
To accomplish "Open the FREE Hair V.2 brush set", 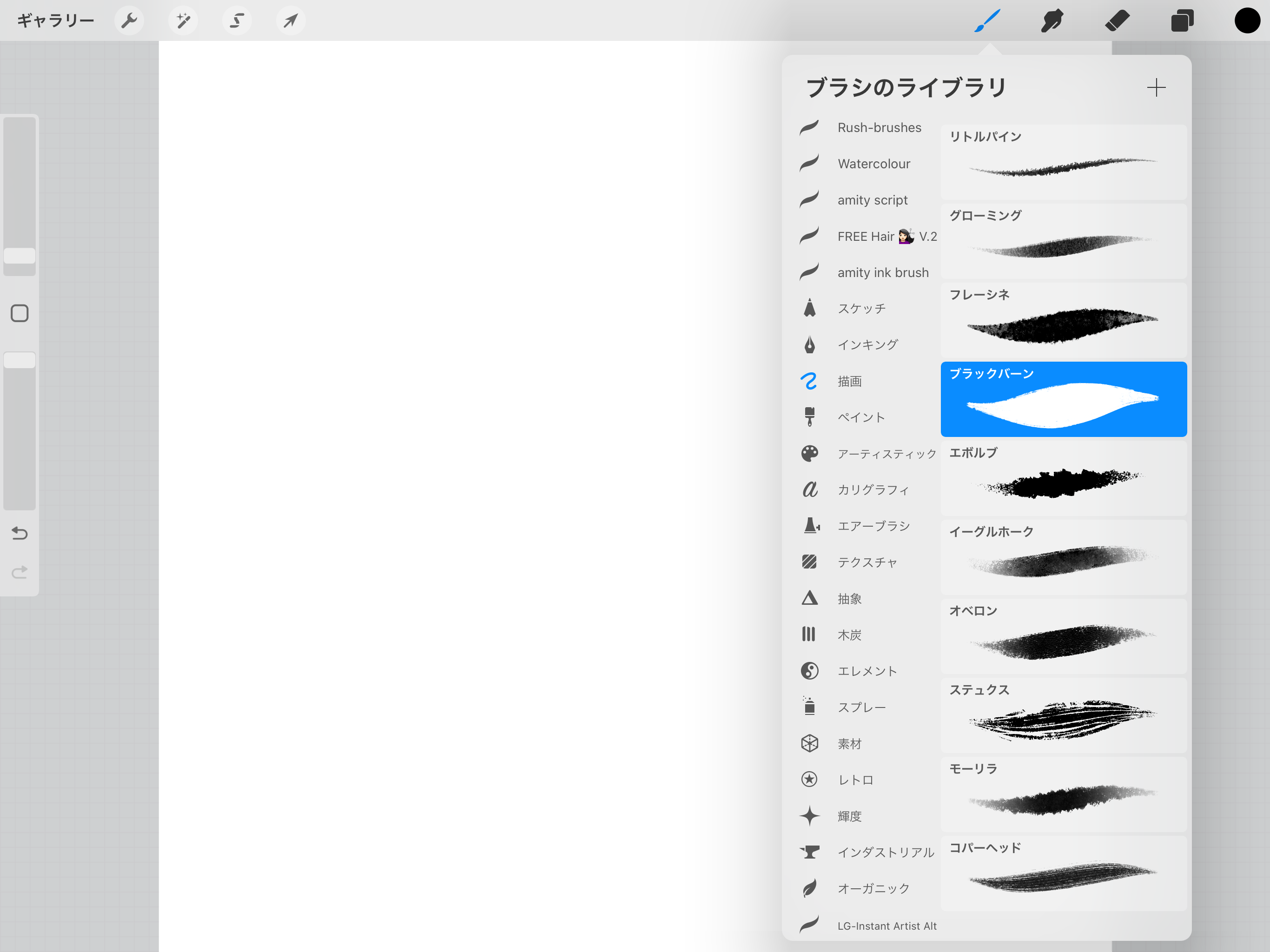I will [868, 236].
